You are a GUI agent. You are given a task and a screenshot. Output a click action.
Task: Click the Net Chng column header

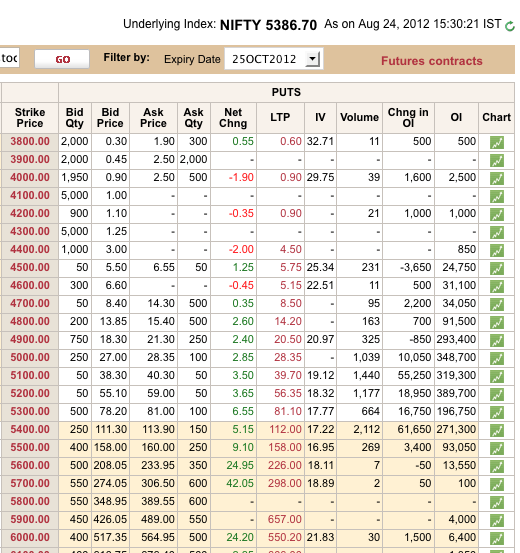(233, 118)
